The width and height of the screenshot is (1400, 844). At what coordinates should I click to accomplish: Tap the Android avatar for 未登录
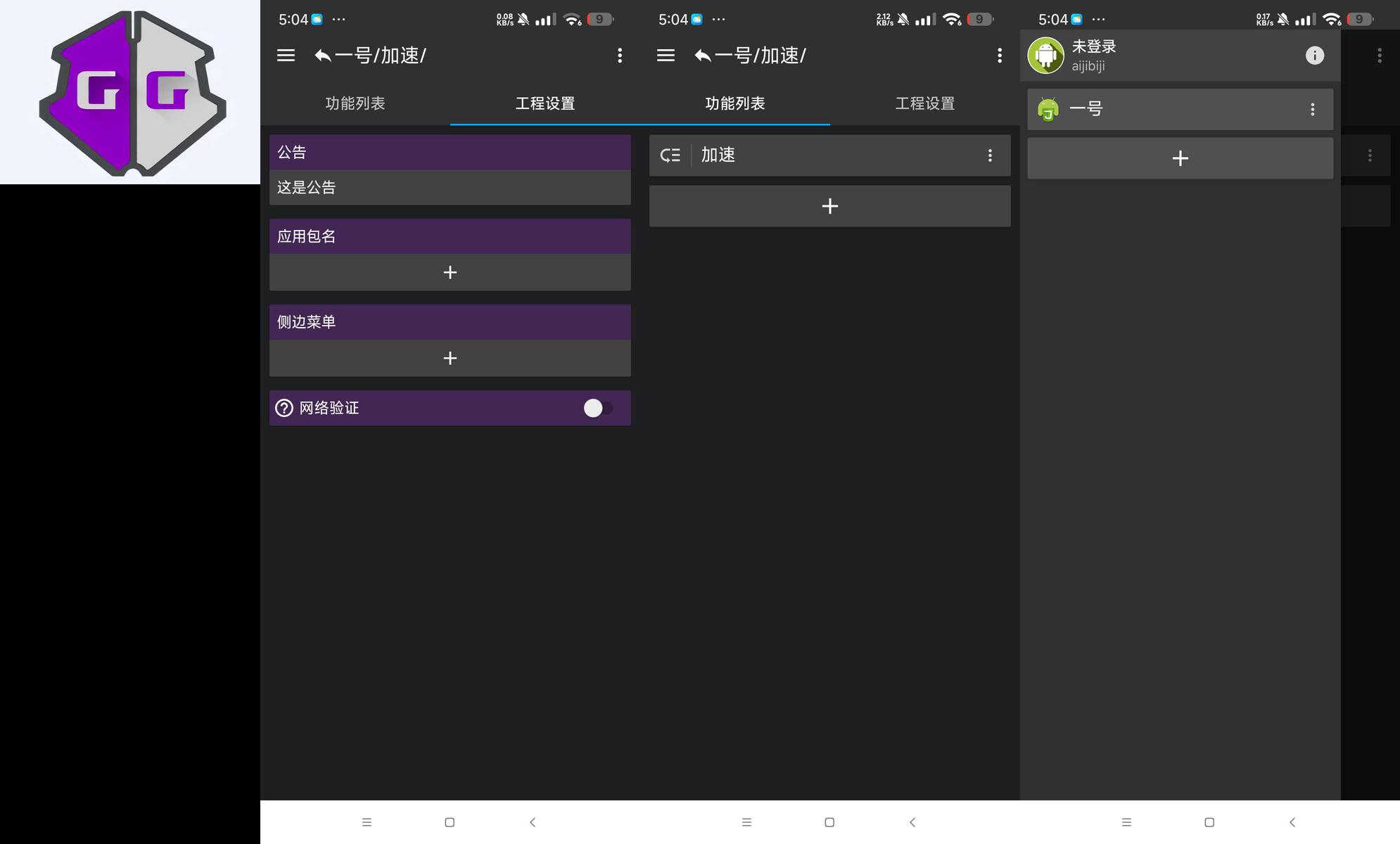tap(1046, 56)
